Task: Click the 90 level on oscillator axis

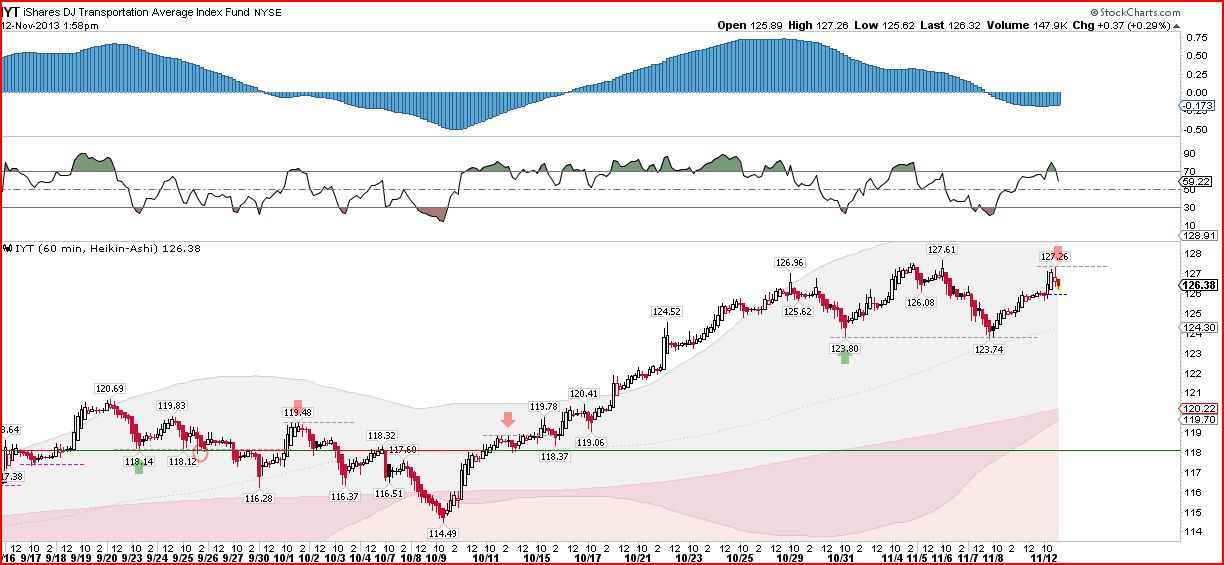Action: coord(1191,154)
